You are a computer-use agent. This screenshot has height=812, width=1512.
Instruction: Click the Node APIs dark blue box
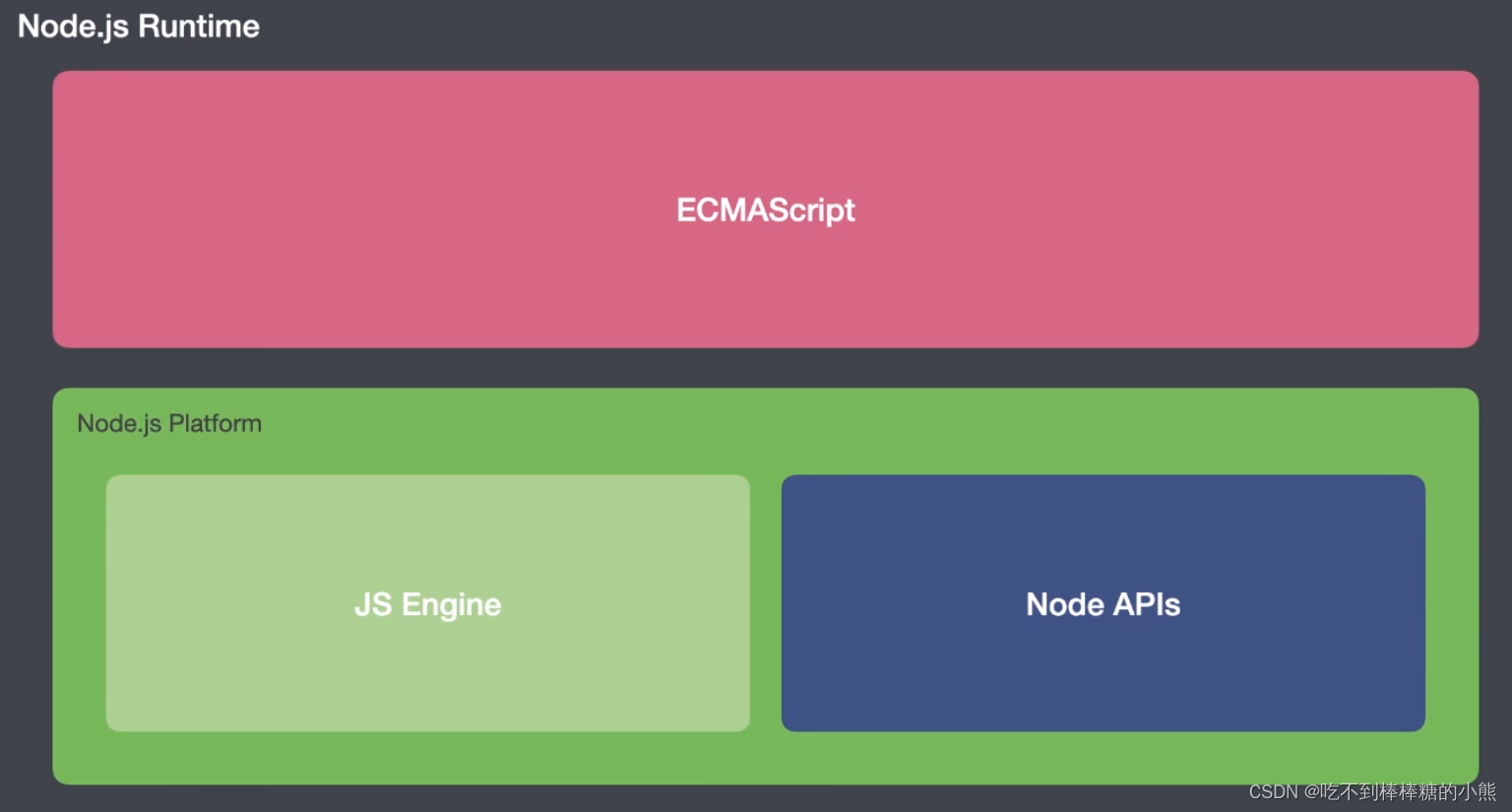[1102, 603]
